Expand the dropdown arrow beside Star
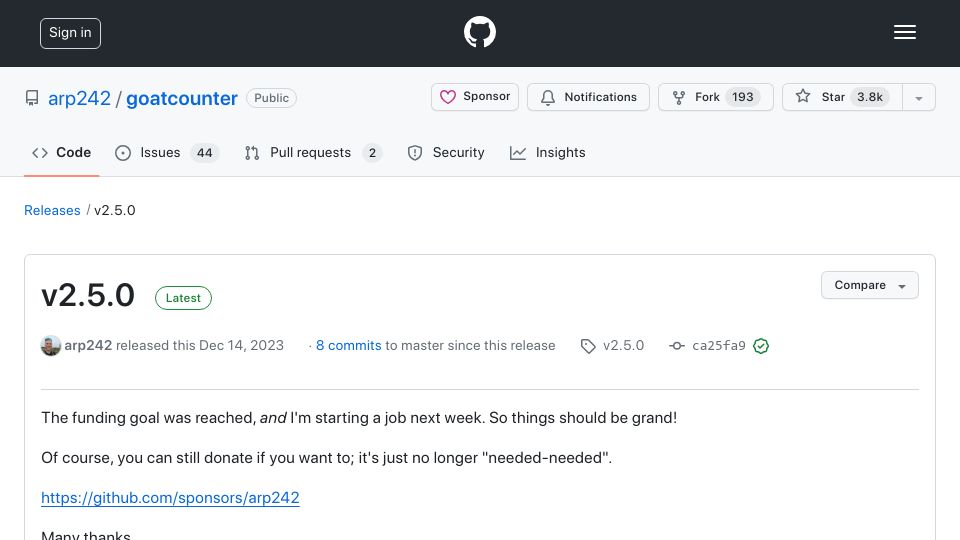Image resolution: width=960 pixels, height=540 pixels. [918, 98]
